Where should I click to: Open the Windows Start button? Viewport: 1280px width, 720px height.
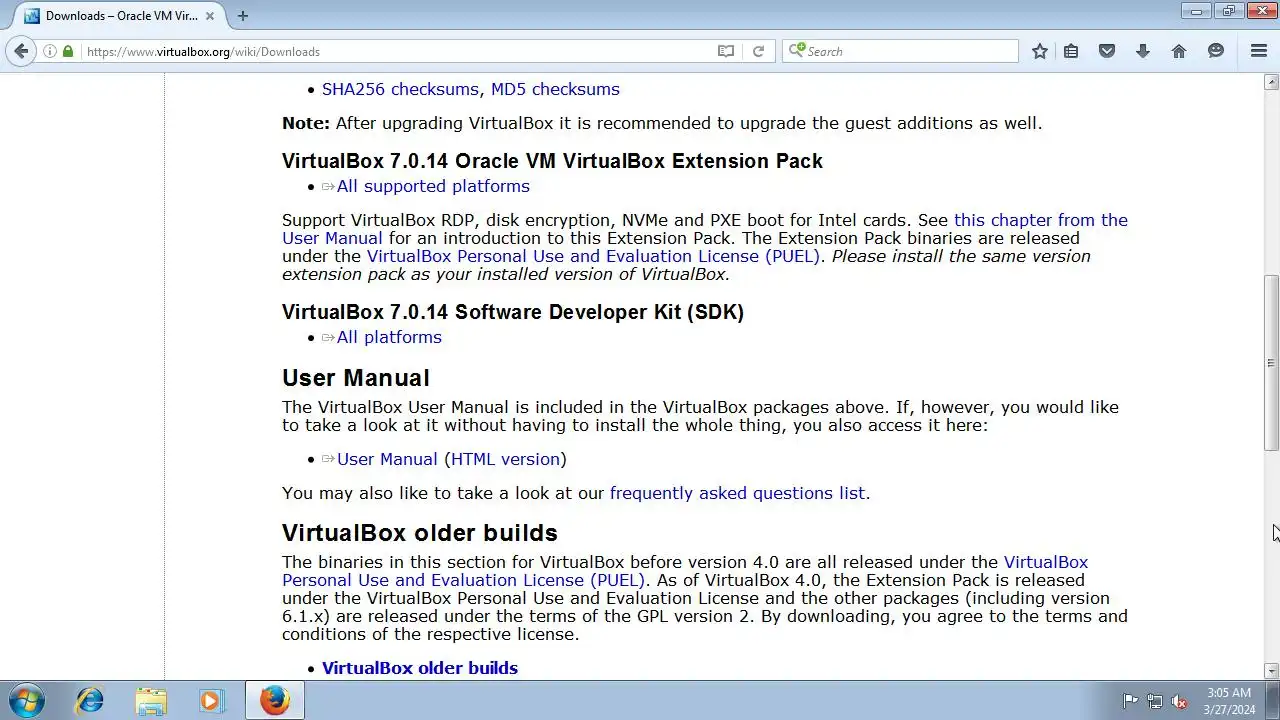(x=25, y=700)
